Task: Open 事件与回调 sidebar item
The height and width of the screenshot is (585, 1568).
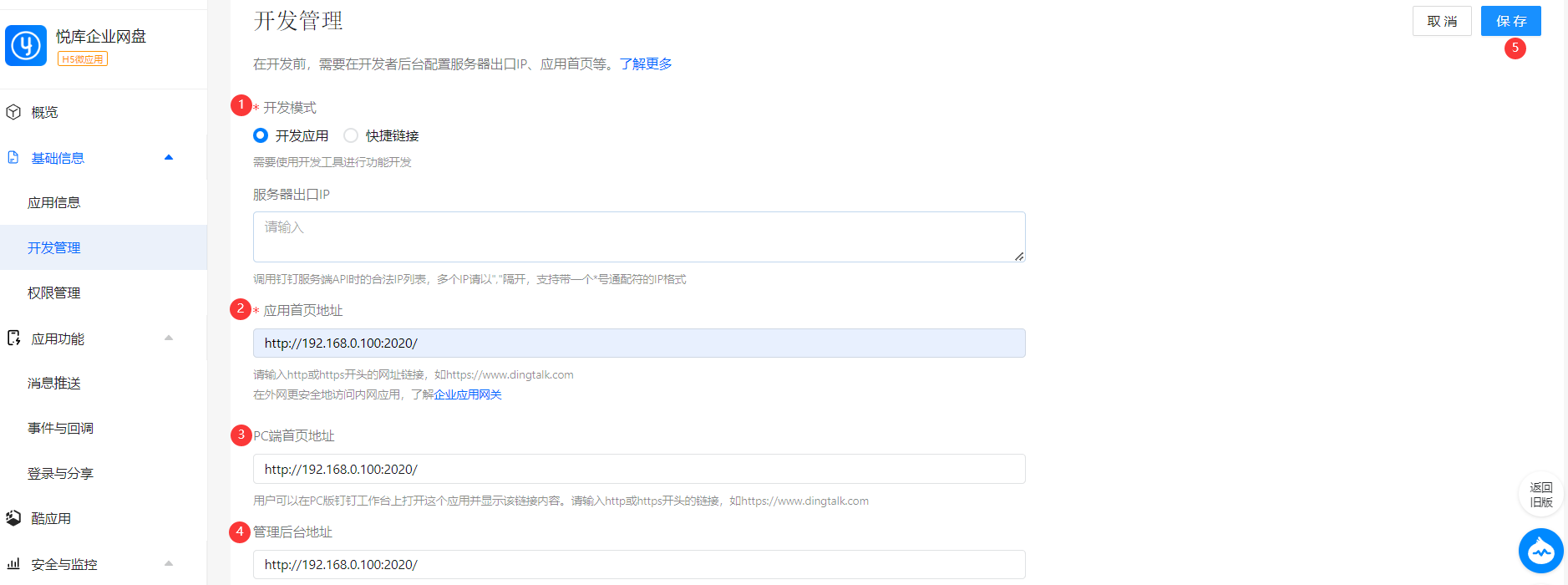Action: pos(60,429)
